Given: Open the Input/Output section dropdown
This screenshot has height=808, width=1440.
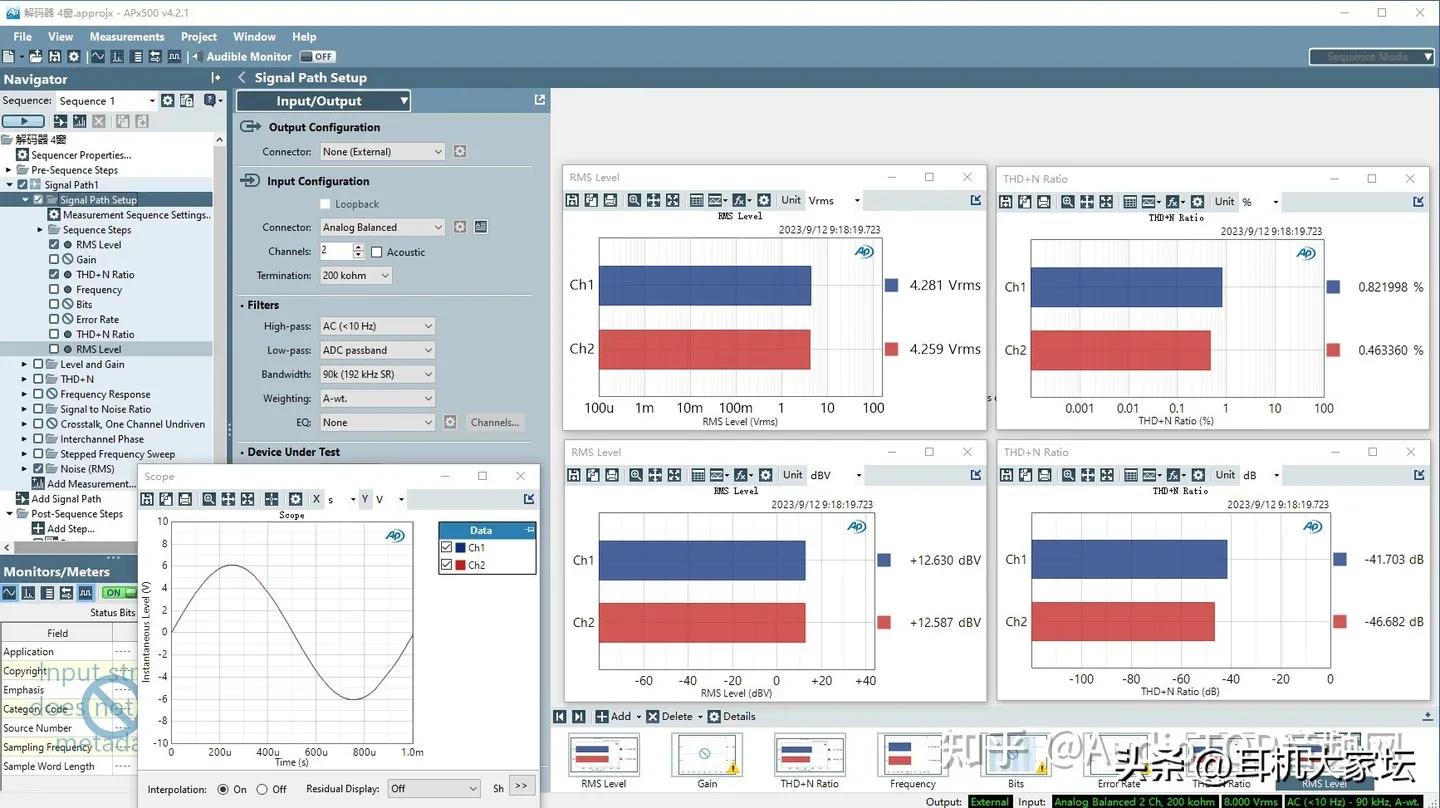Looking at the screenshot, I should pos(323,101).
